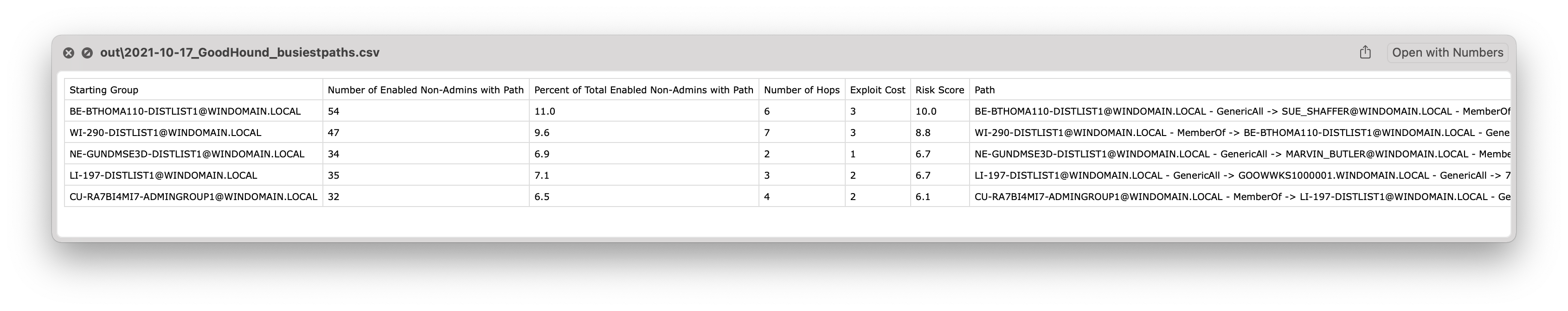Viewport: 1568px width, 311px height.
Task: Select the LI-197-DISTLIST1 starting group cell
Action: click(x=163, y=175)
